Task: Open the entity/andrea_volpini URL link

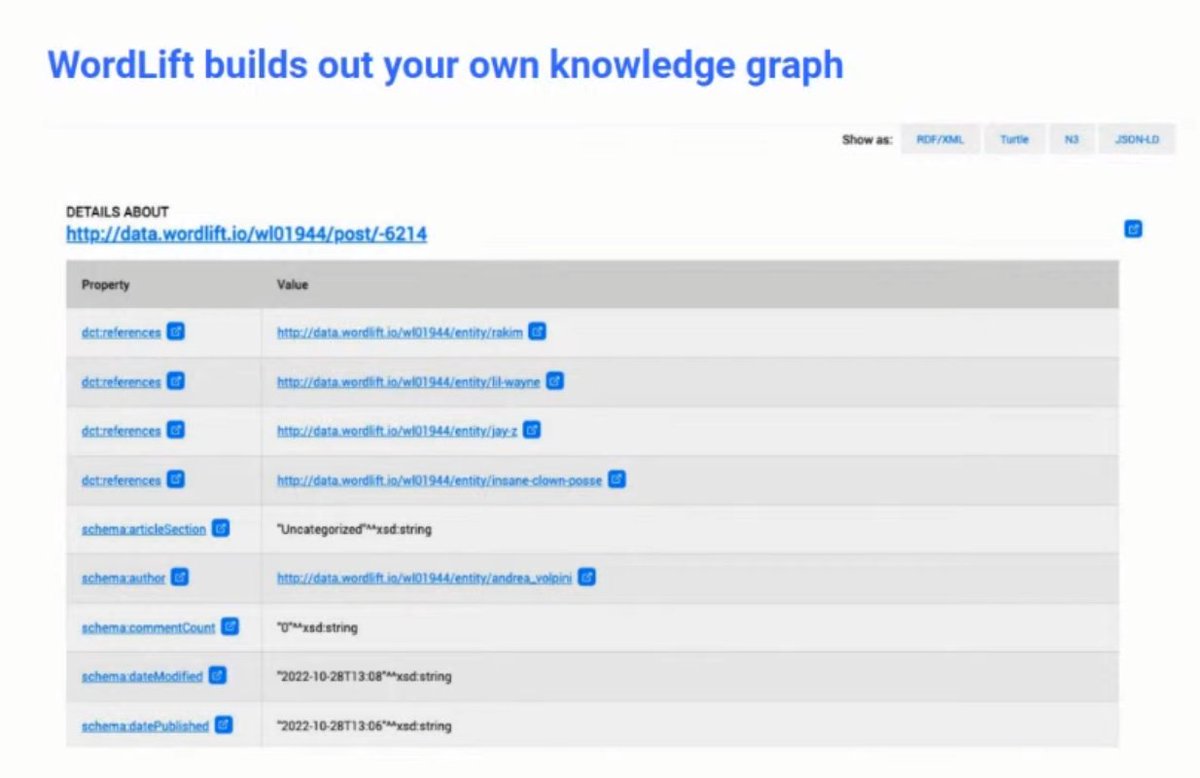Action: click(424, 578)
